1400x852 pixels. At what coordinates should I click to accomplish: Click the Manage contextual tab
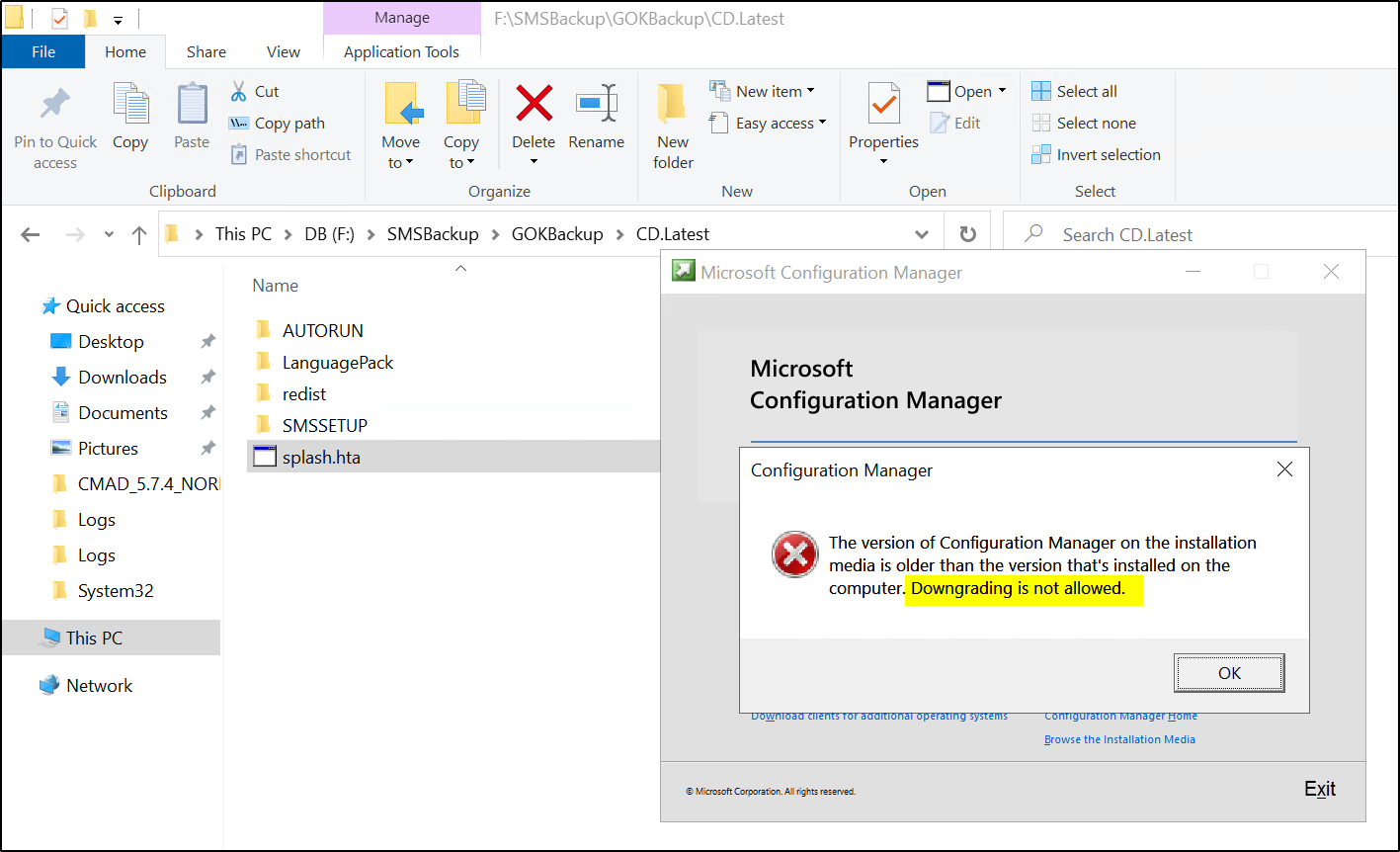402,18
